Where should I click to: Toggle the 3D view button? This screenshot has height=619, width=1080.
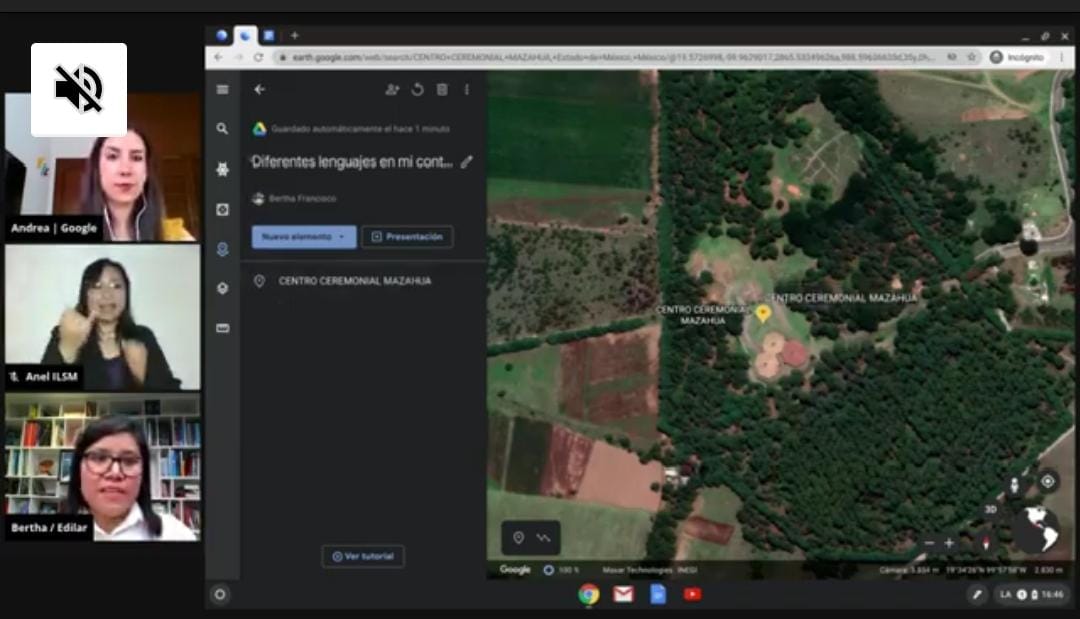pos(990,509)
